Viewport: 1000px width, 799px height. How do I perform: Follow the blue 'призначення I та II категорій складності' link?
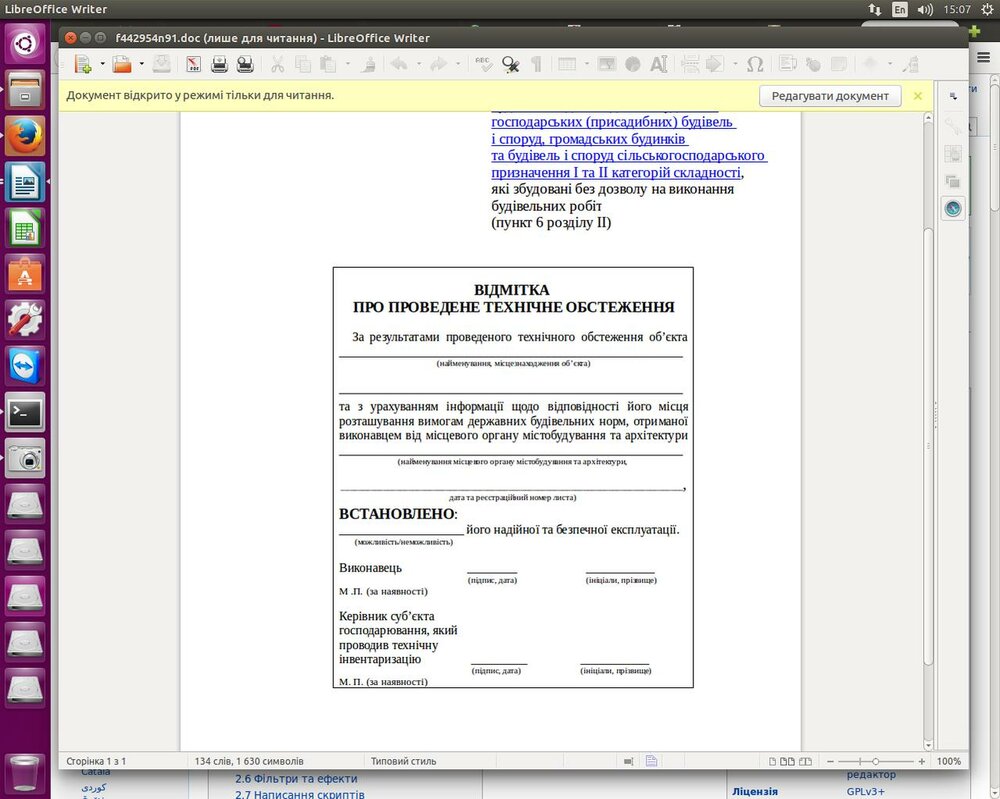coord(616,173)
